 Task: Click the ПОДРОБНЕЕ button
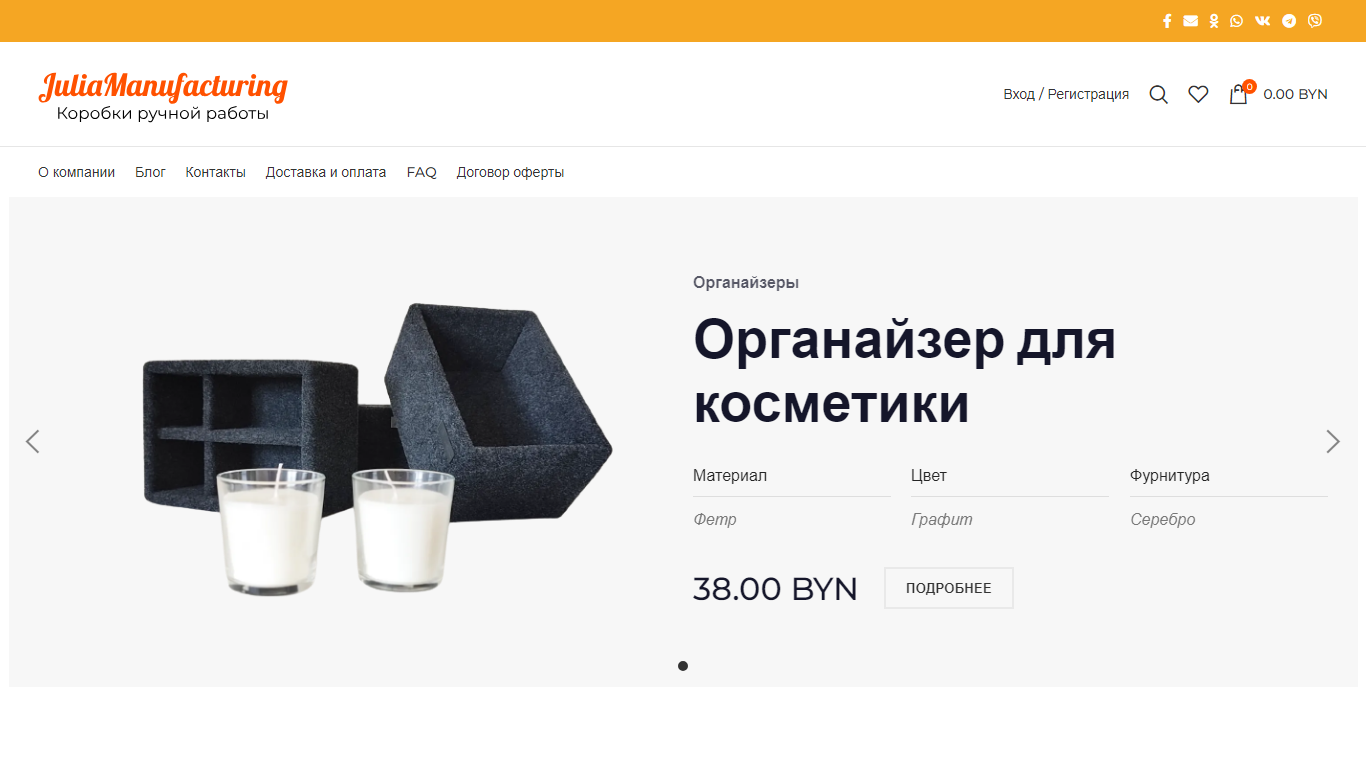(x=949, y=588)
